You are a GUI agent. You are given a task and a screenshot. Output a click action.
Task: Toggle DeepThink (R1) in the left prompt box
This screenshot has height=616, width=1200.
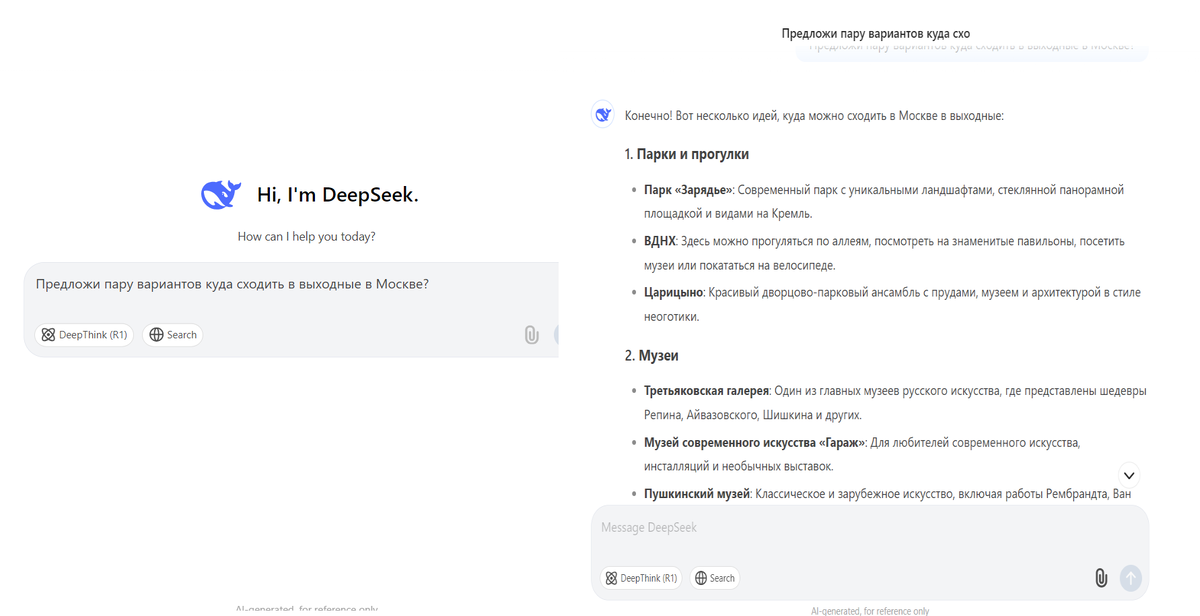(x=84, y=335)
